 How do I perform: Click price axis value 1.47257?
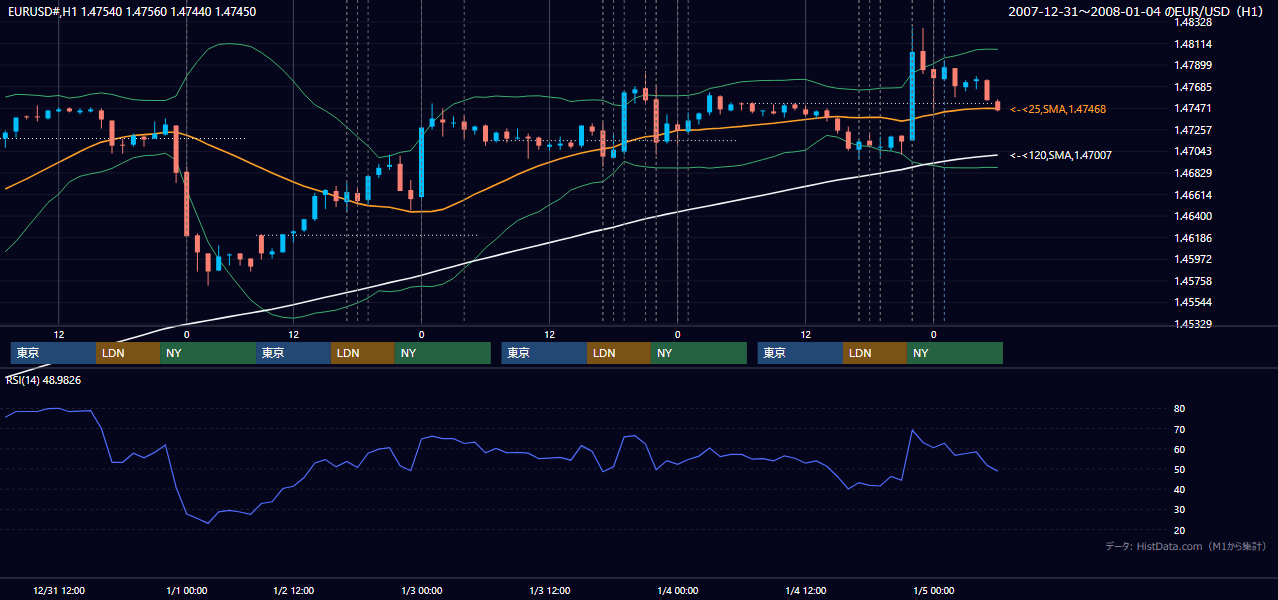[x=1193, y=130]
